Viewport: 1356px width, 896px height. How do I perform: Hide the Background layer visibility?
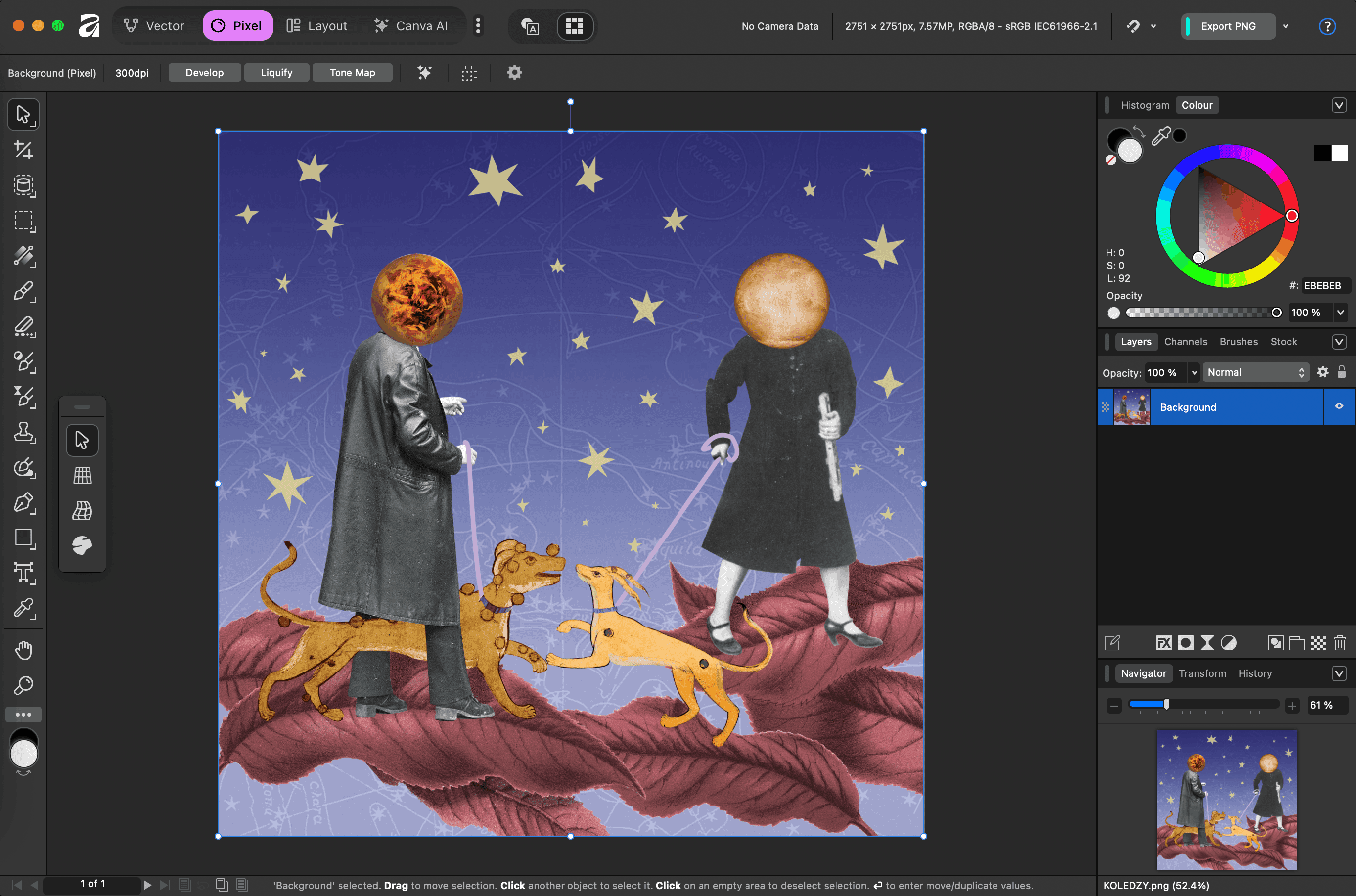[1339, 406]
